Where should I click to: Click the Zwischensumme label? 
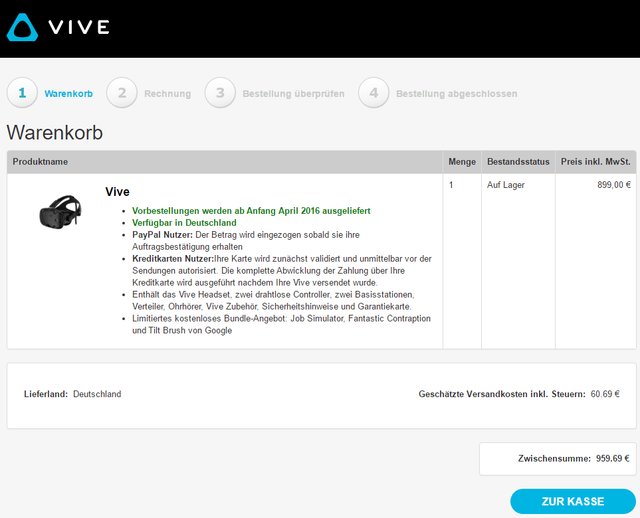554,458
